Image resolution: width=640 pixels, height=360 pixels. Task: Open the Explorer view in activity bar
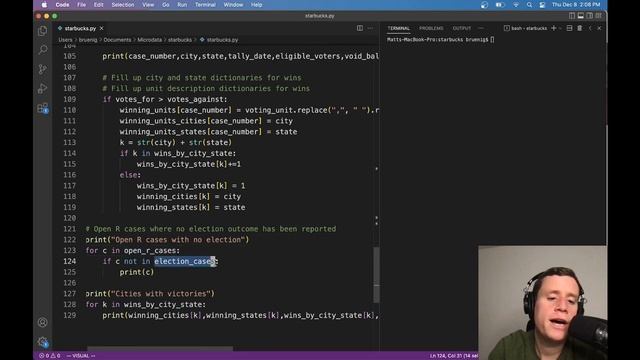coord(42,31)
